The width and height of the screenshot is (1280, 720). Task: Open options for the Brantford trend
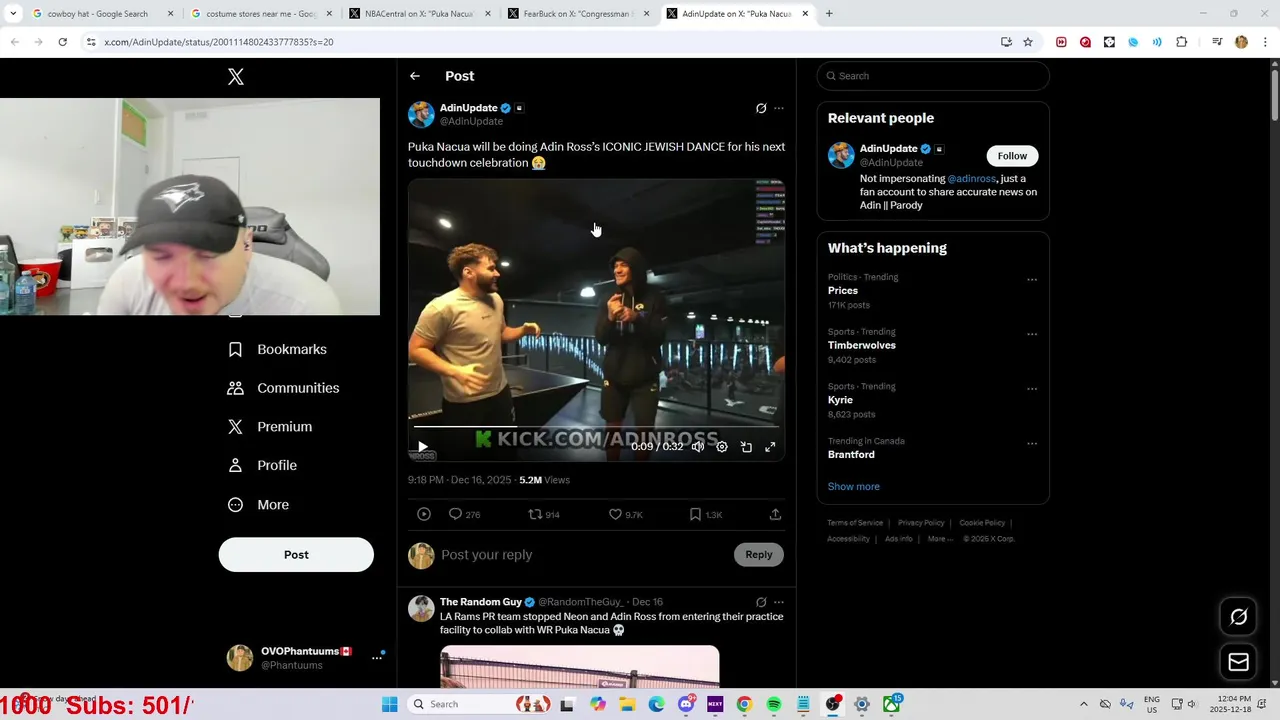click(x=1032, y=444)
